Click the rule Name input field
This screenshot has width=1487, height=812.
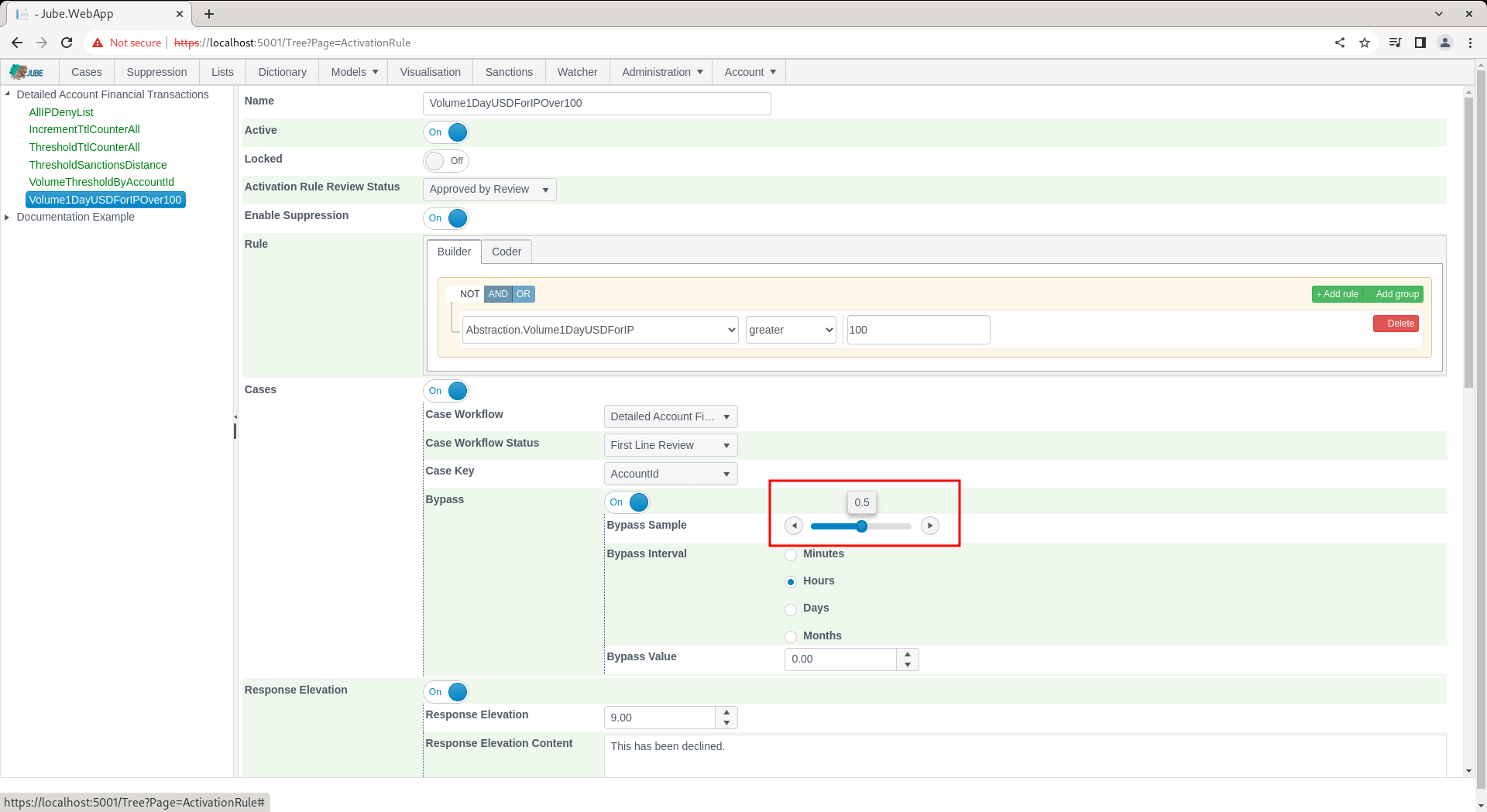click(597, 104)
